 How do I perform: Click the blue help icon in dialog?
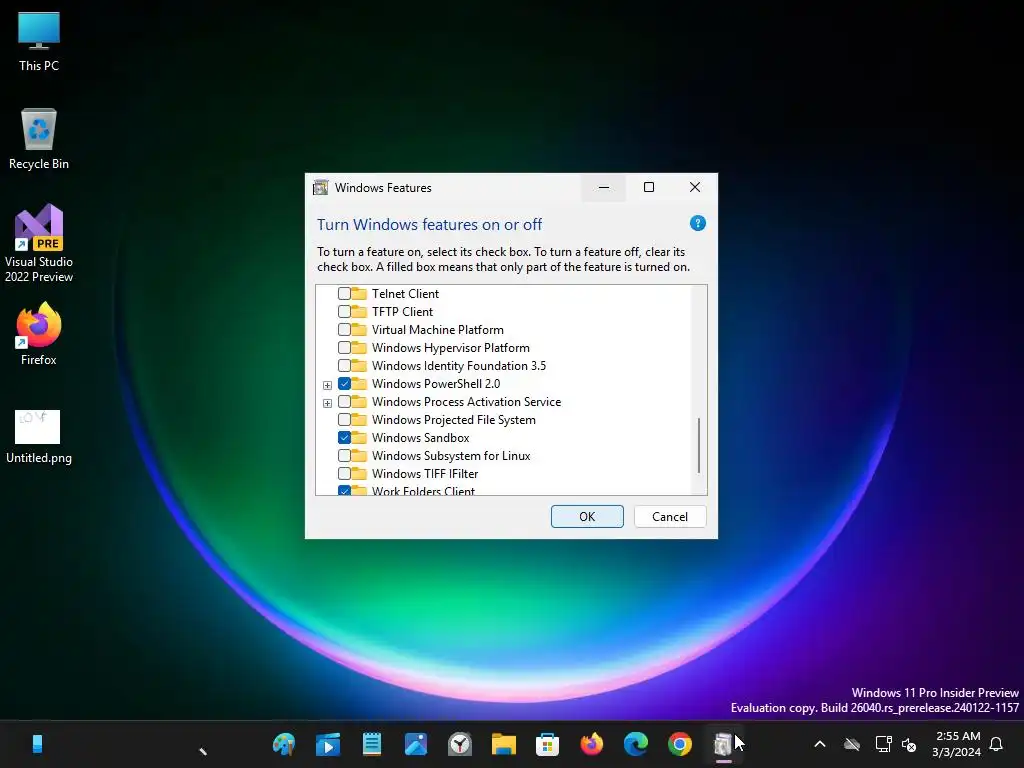point(697,223)
